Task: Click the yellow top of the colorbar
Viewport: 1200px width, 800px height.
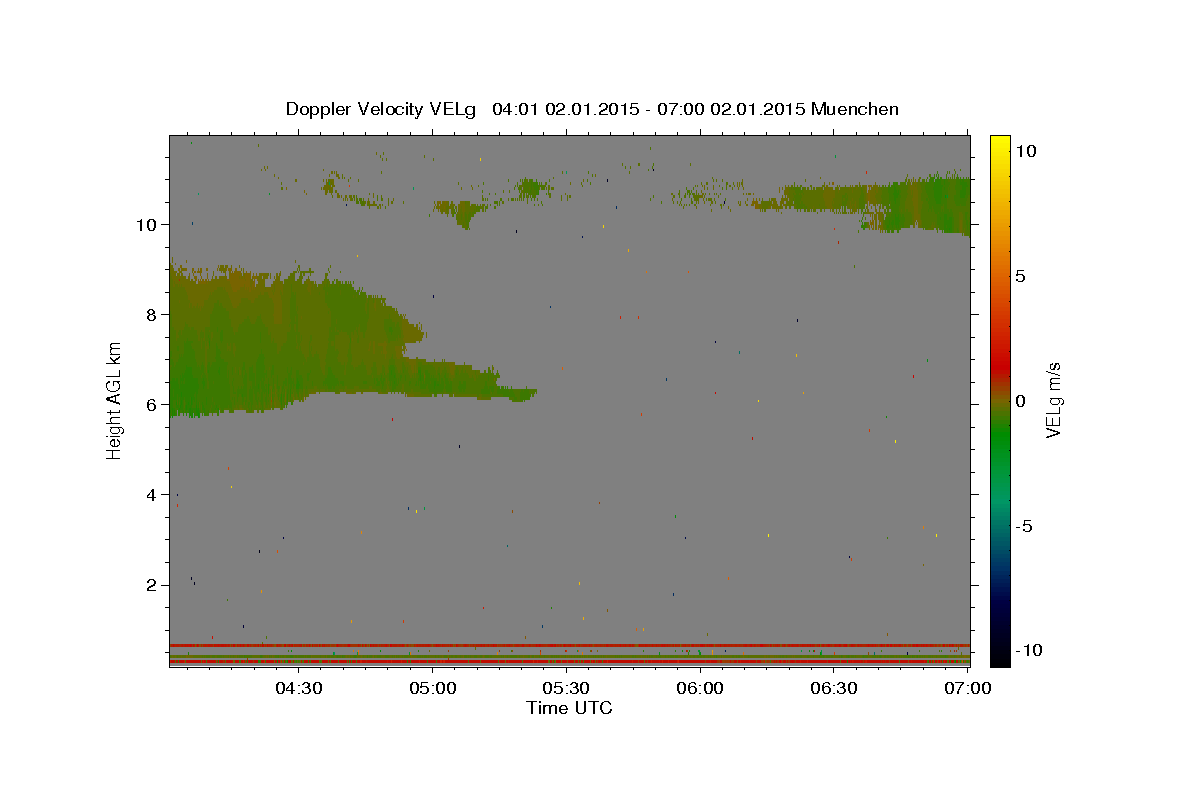Action: pos(1000,145)
